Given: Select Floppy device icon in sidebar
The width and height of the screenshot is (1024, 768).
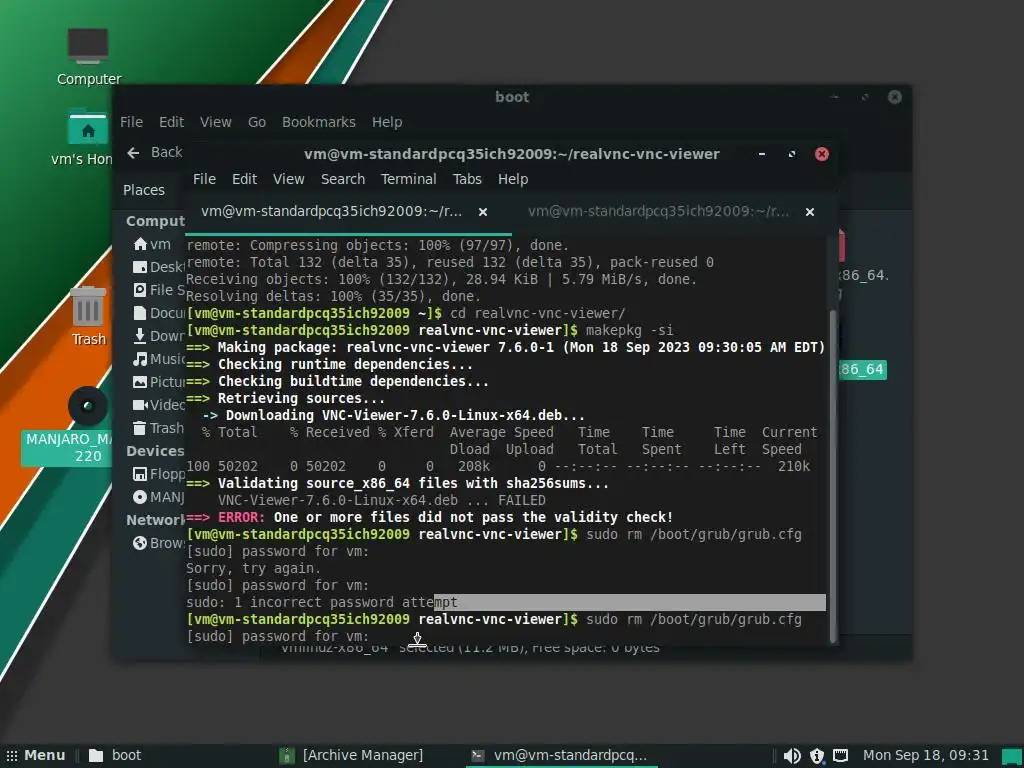Looking at the screenshot, I should 140,474.
